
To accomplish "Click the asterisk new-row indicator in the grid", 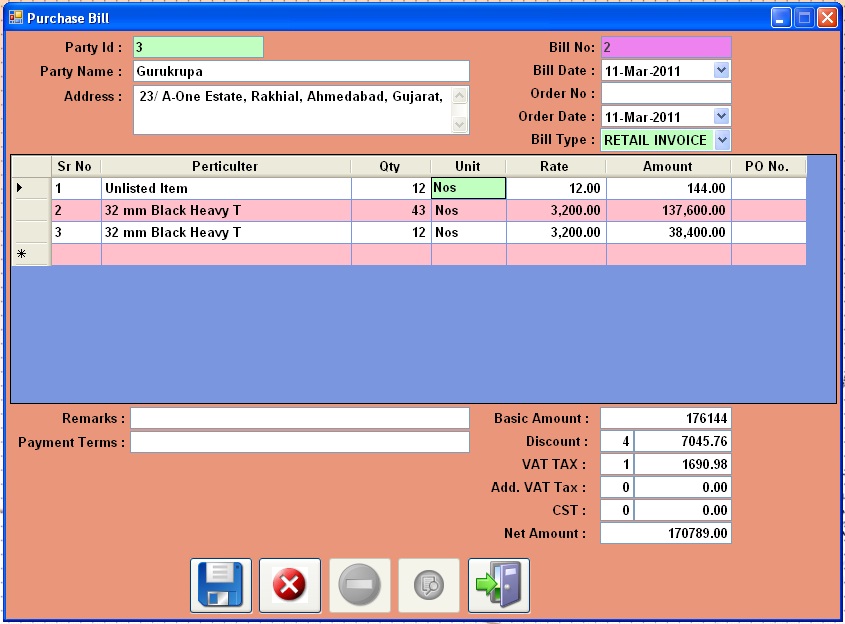I will [x=22, y=256].
